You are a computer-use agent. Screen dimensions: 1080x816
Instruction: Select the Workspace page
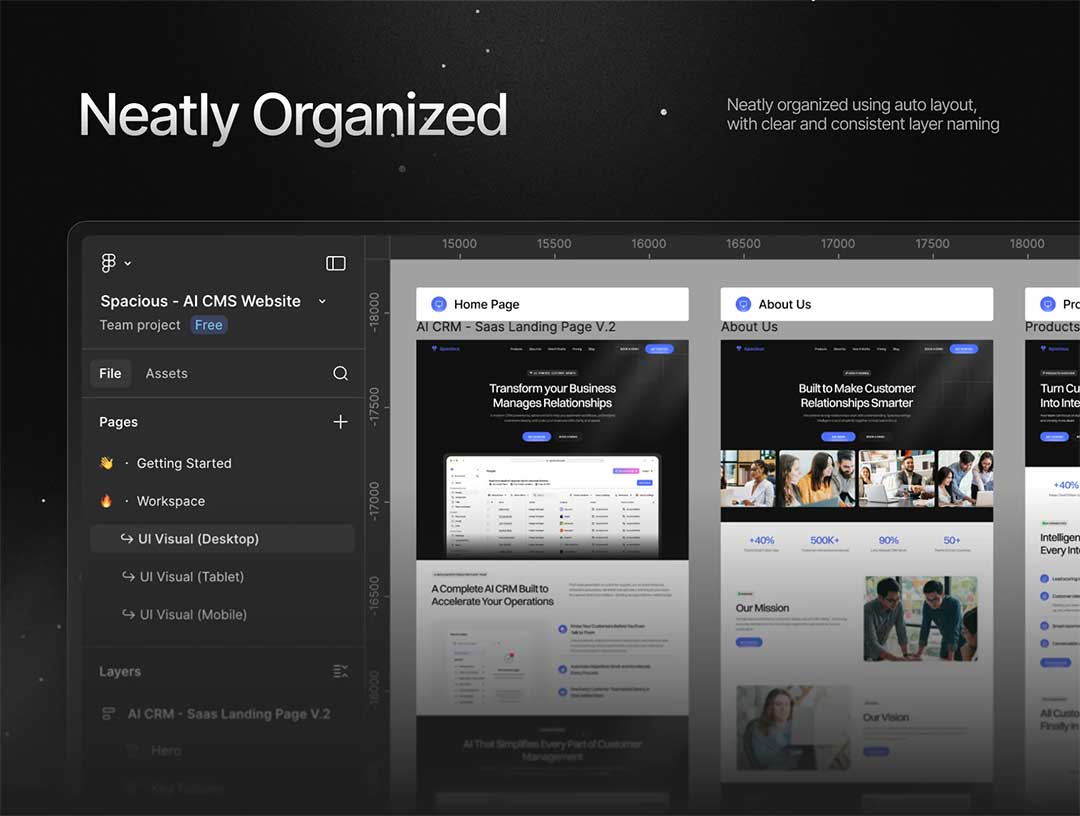tap(170, 501)
